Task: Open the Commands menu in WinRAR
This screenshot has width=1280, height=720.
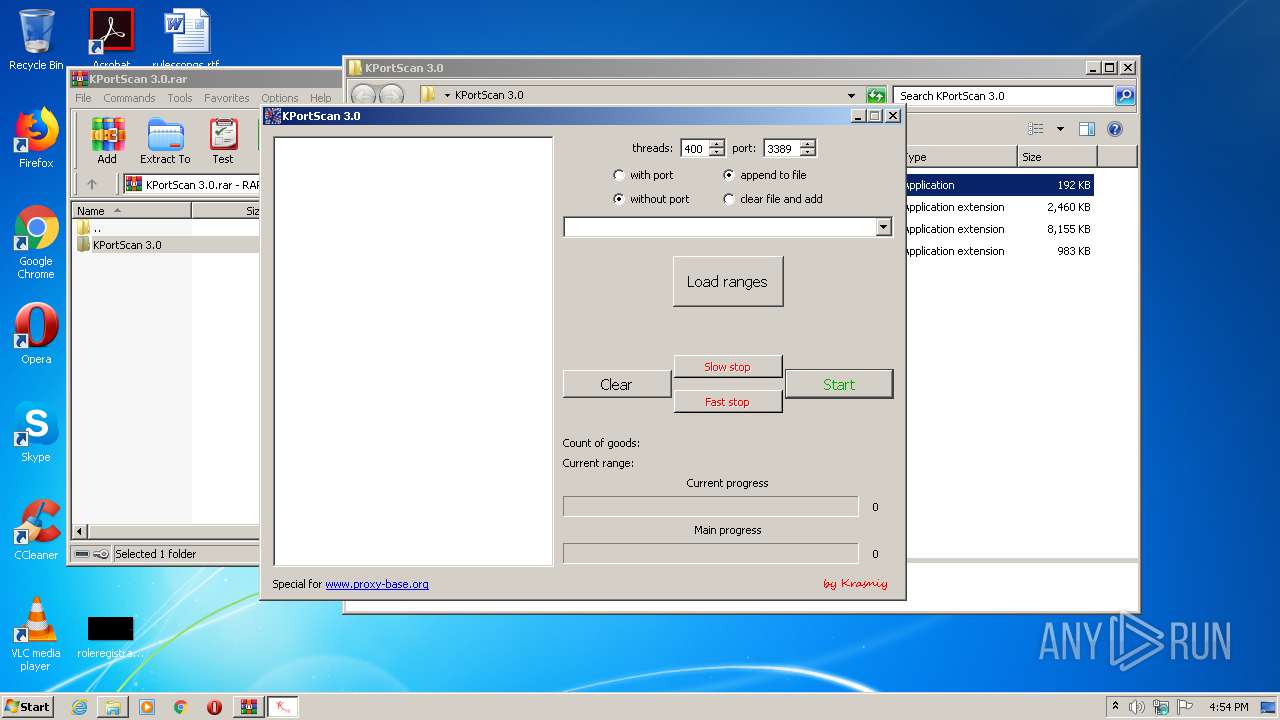Action: point(129,98)
